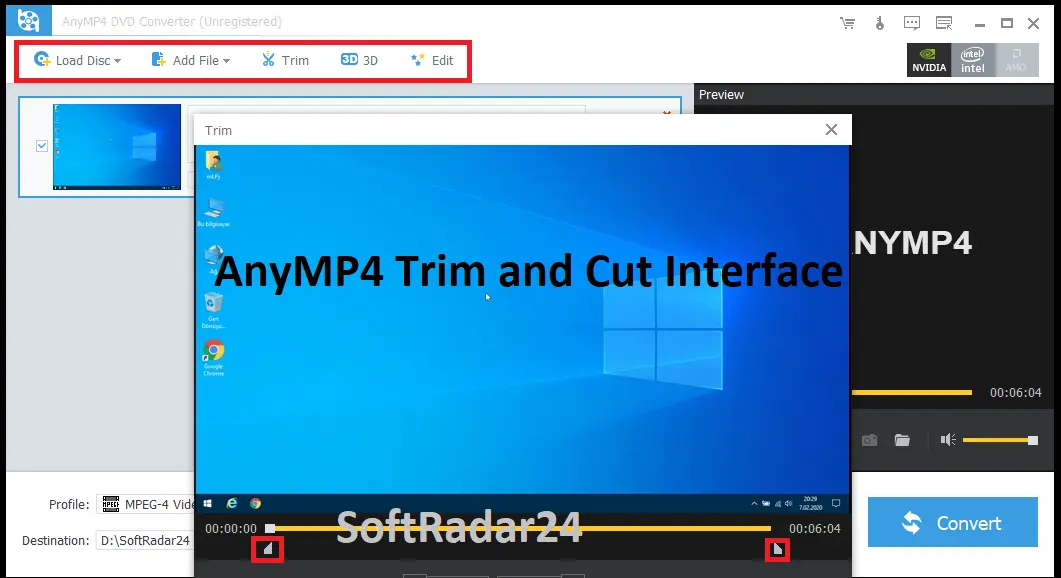The image size is (1061, 578).
Task: Click the Windows Start button in video
Action: (208, 504)
